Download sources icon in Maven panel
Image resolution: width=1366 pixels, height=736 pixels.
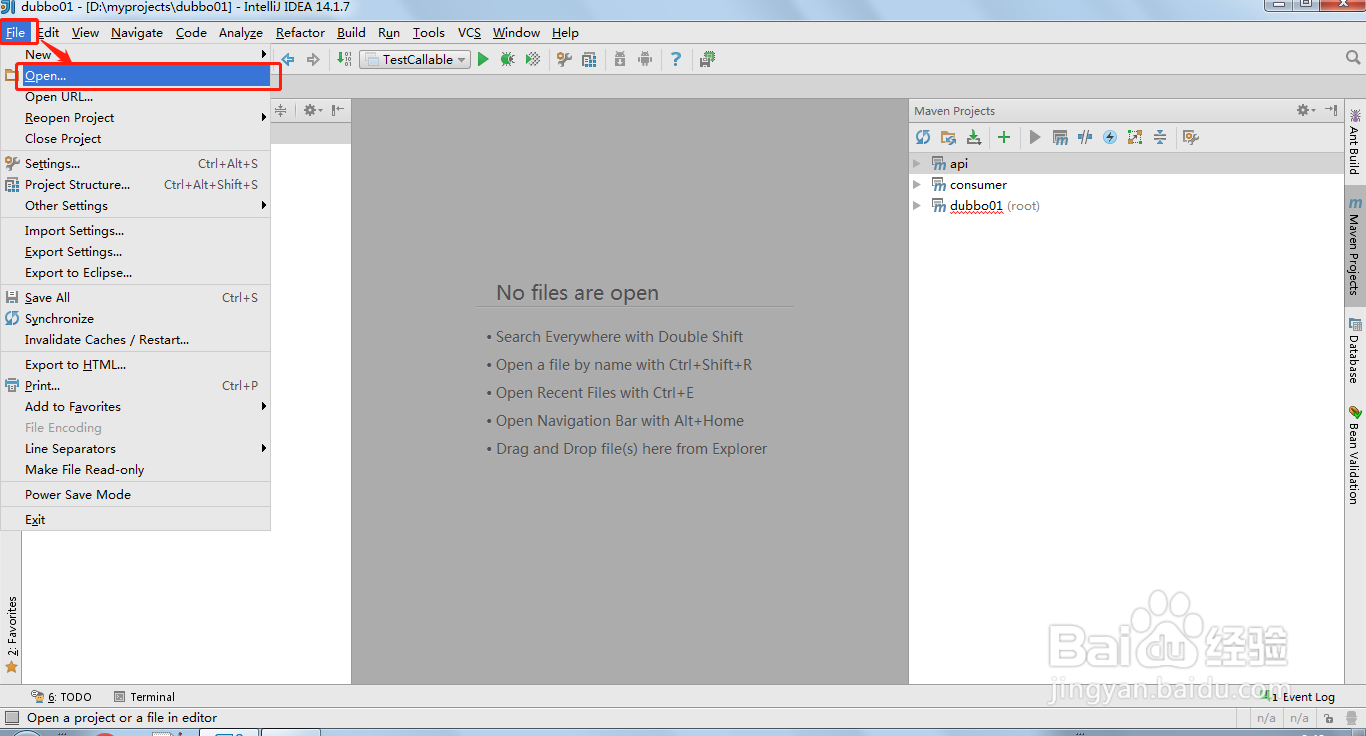[973, 137]
